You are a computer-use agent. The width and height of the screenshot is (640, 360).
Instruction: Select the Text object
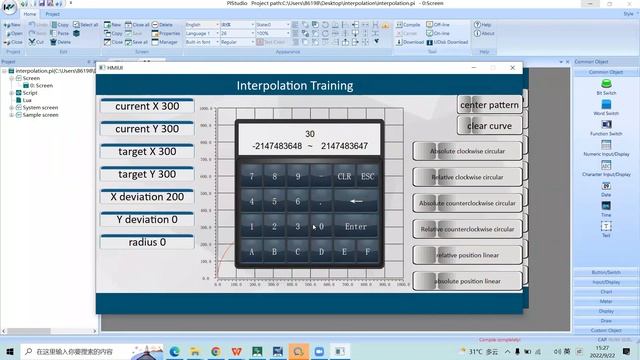[606, 229]
